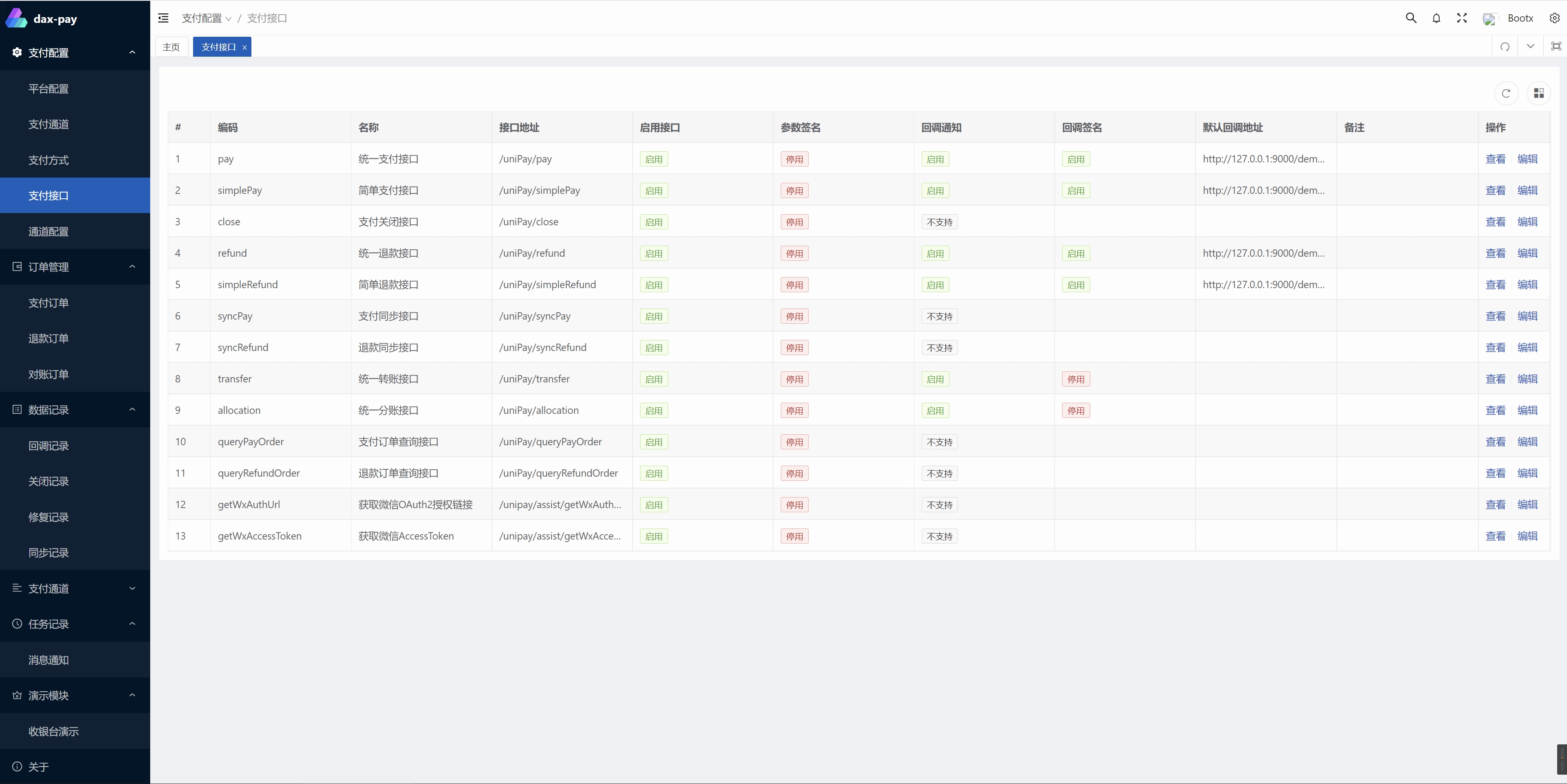Image resolution: width=1567 pixels, height=784 pixels.
Task: Open 支付配置 breadcrumb dropdown
Action: click(206, 18)
